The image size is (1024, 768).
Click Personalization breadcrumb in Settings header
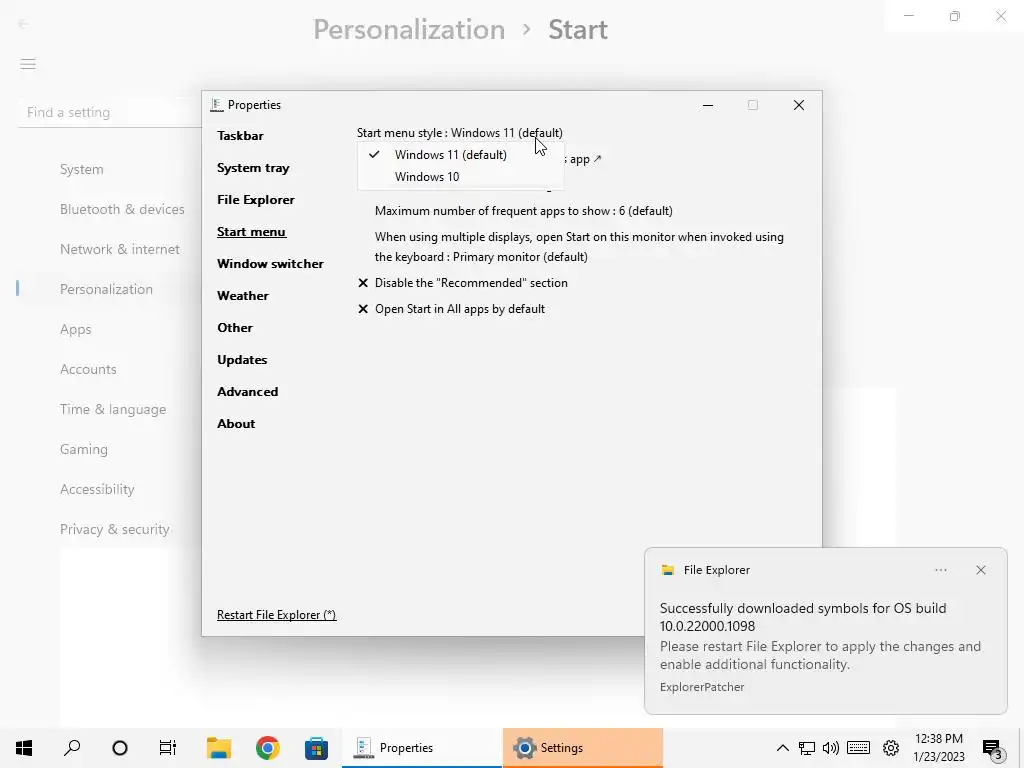(x=409, y=30)
